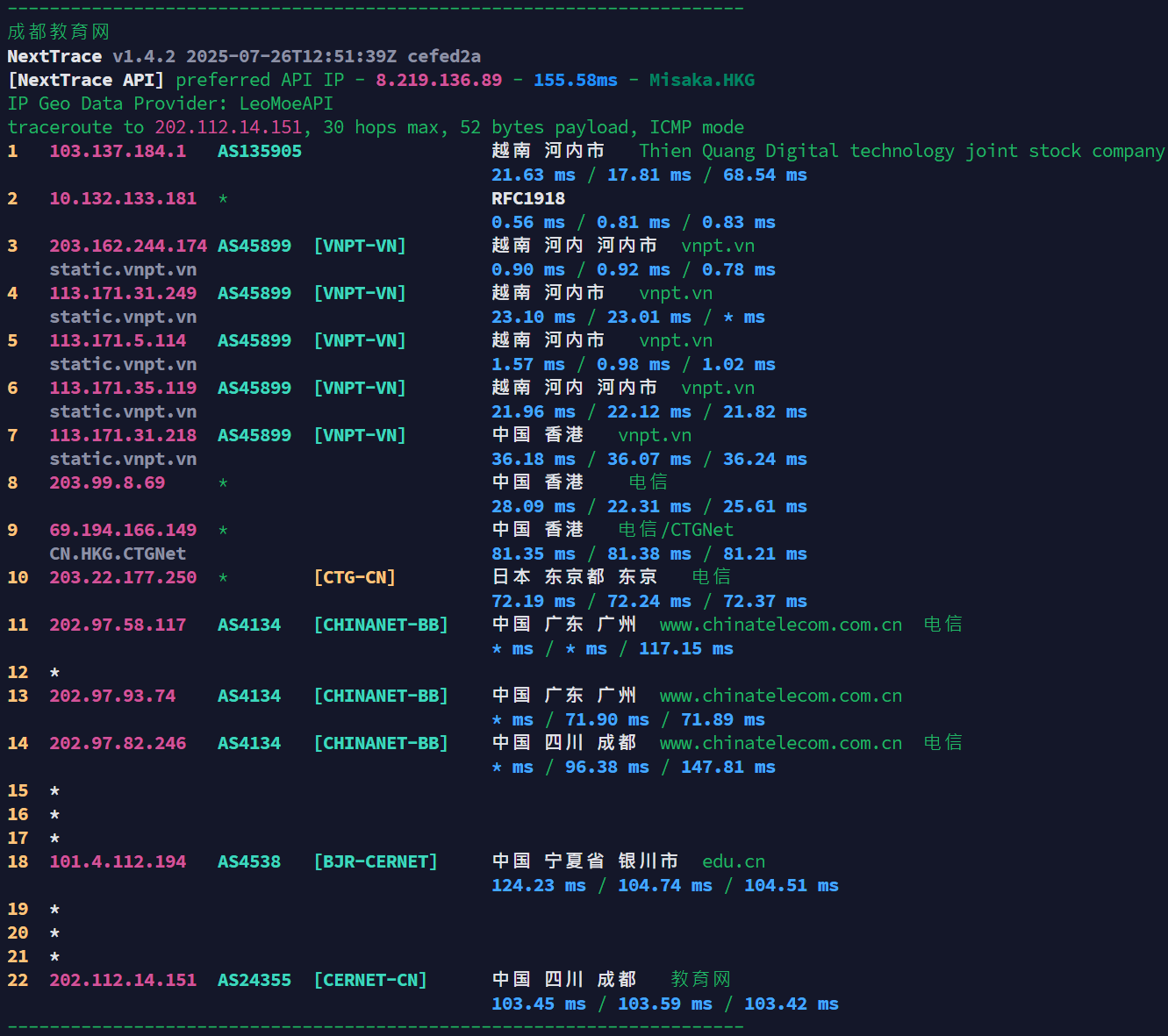Select hop 9 IP 69.194.166.149
Viewport: 1168px width, 1036px height.
click(x=123, y=530)
